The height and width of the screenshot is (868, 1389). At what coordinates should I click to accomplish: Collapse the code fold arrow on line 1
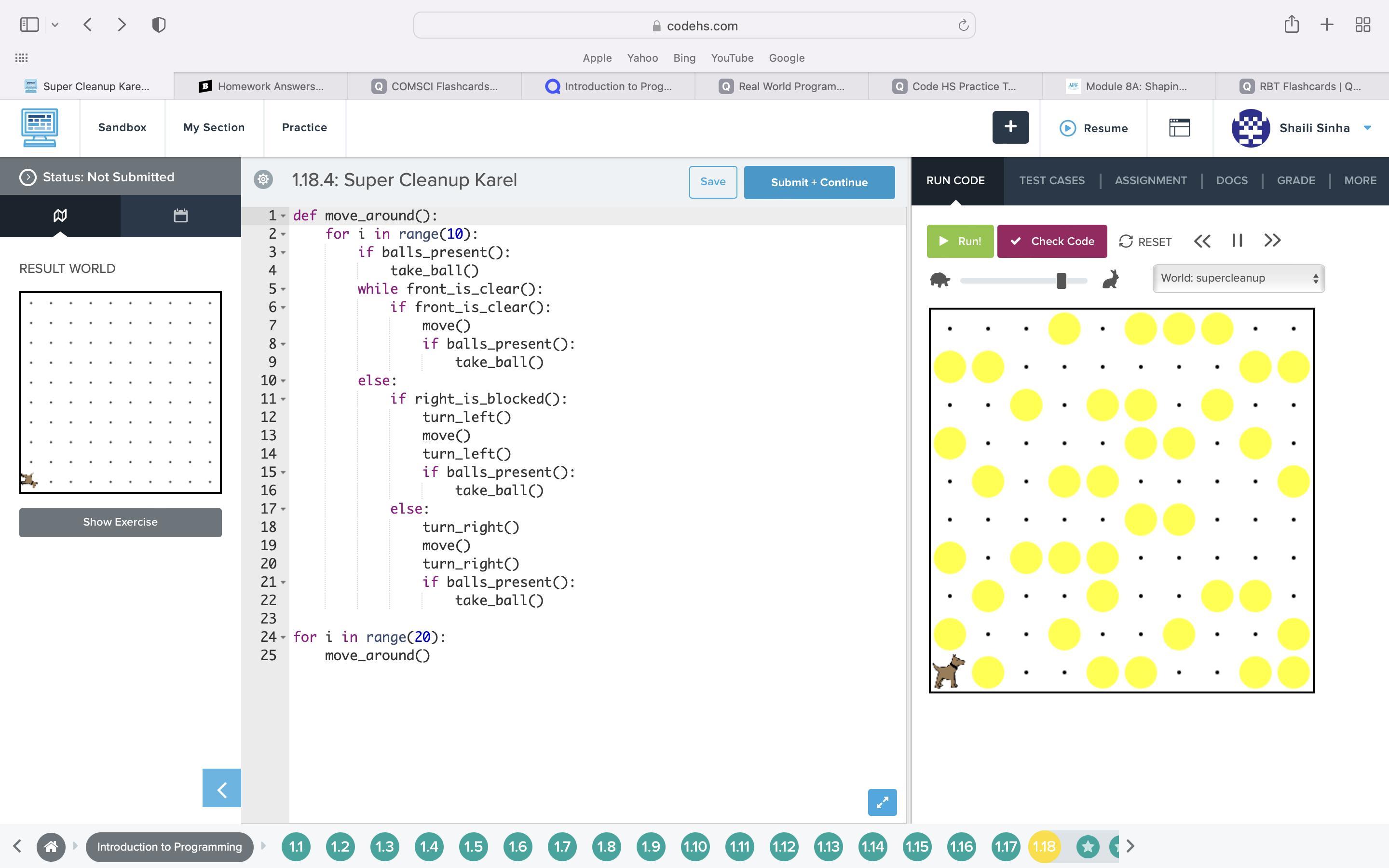coord(284,216)
